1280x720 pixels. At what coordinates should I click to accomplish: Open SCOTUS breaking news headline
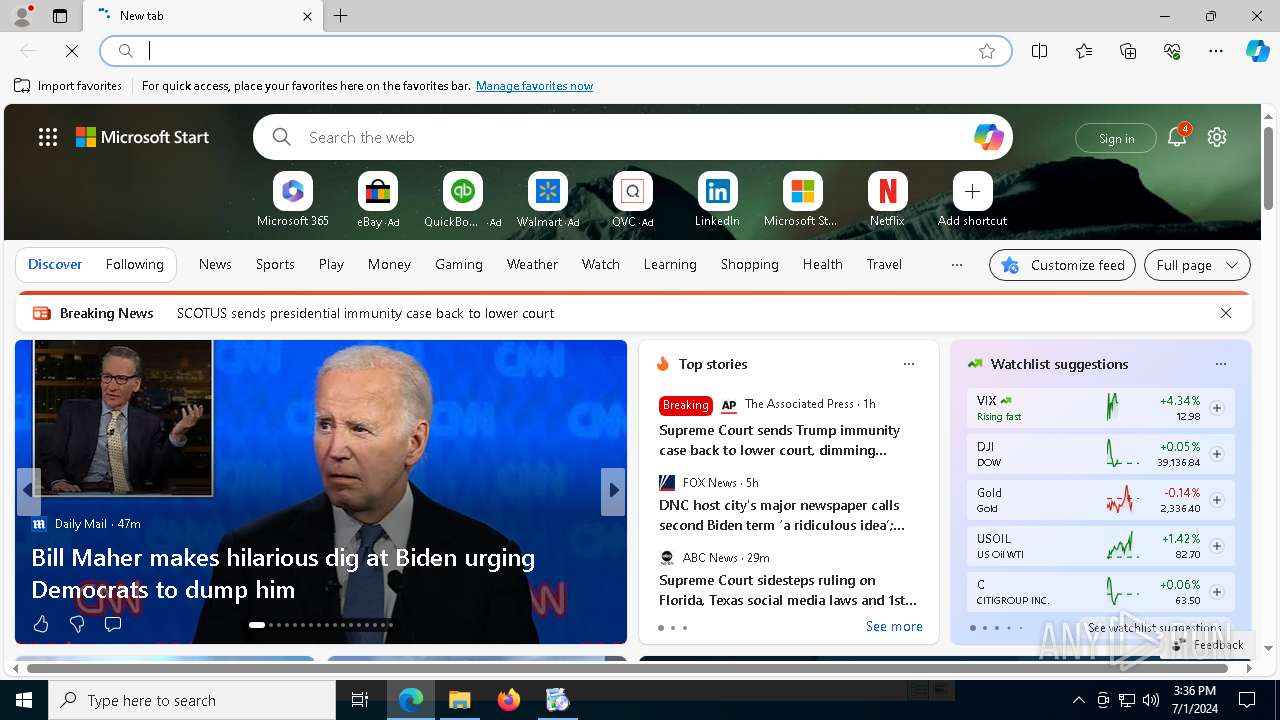coord(365,313)
